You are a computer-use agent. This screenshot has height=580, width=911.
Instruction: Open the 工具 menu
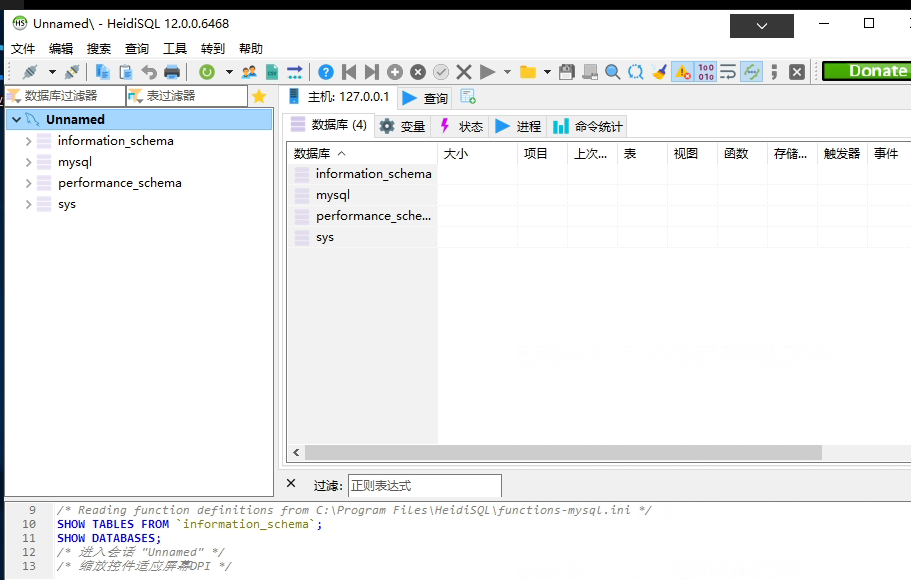pos(175,49)
